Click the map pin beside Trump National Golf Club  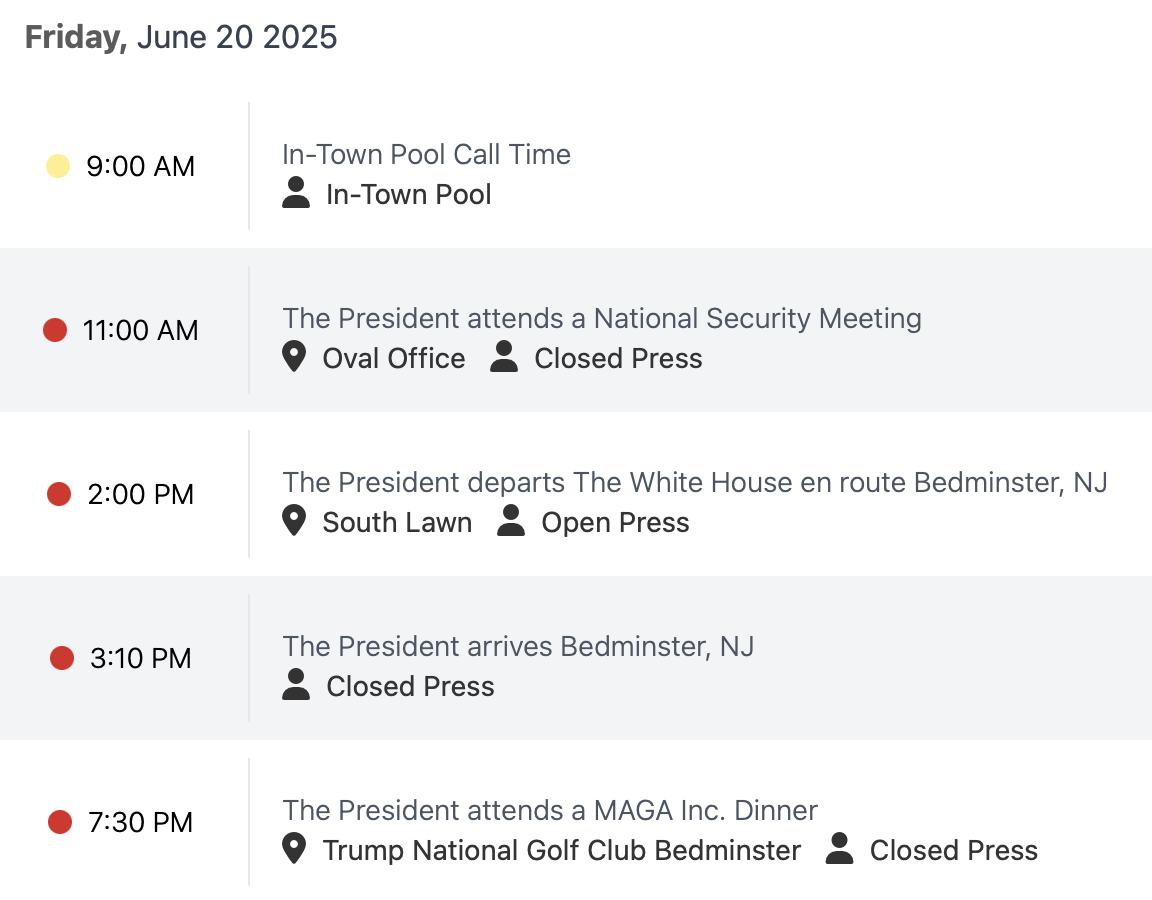click(x=294, y=849)
